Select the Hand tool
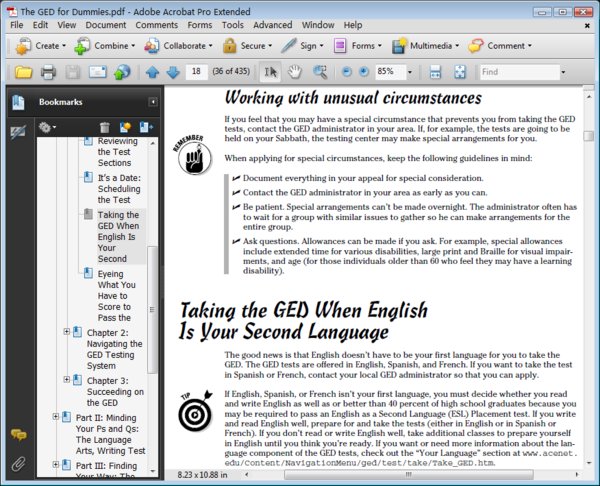Image resolution: width=600 pixels, height=486 pixels. [x=295, y=72]
